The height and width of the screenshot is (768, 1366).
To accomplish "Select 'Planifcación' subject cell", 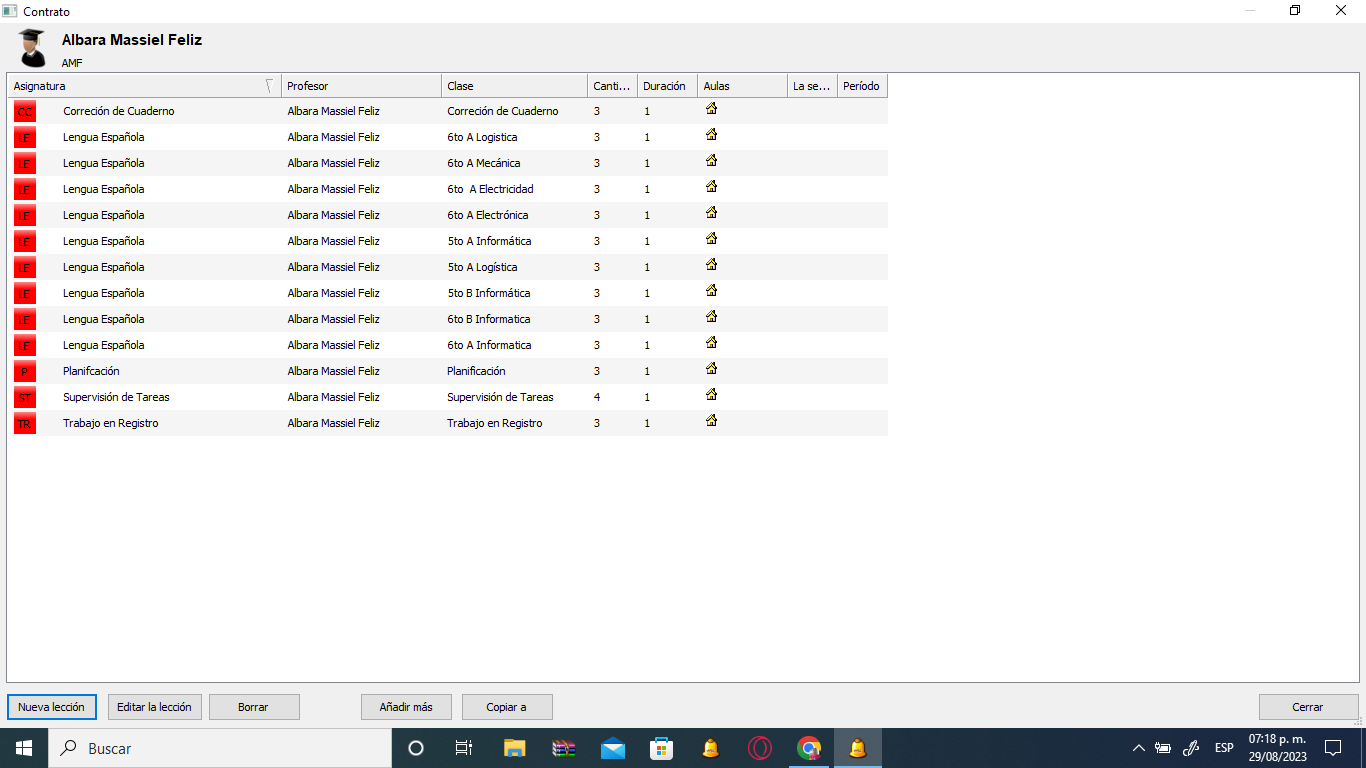I will tap(91, 371).
